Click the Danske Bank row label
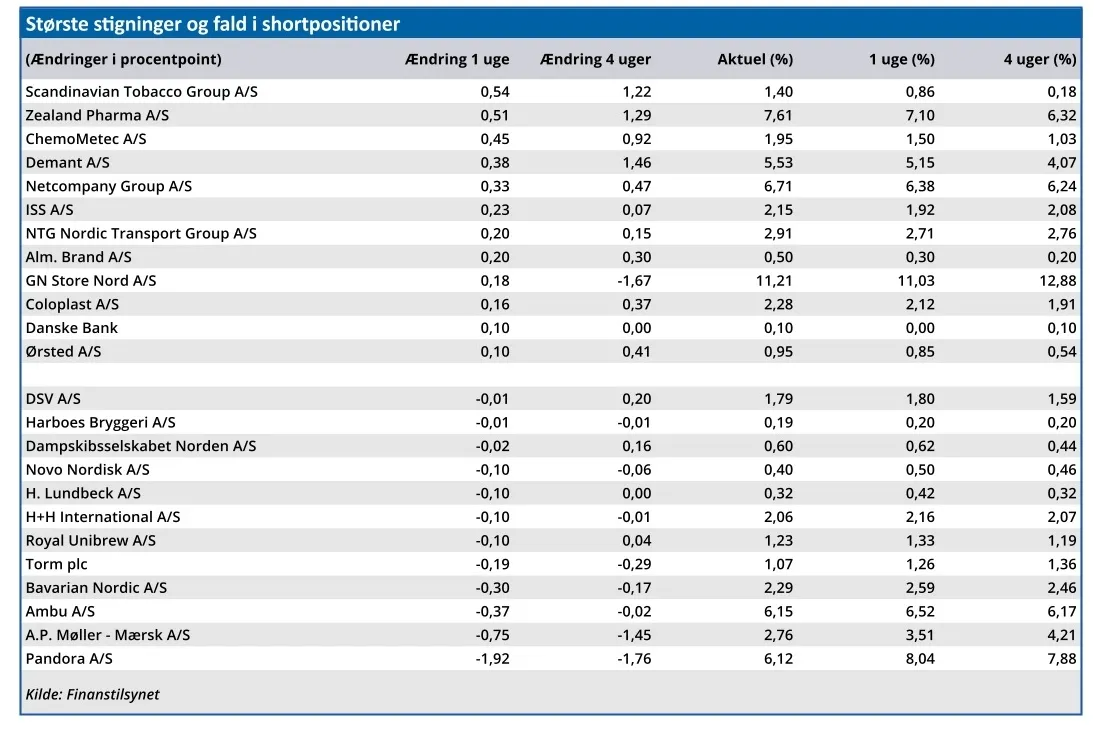1094x734 pixels. [x=71, y=328]
